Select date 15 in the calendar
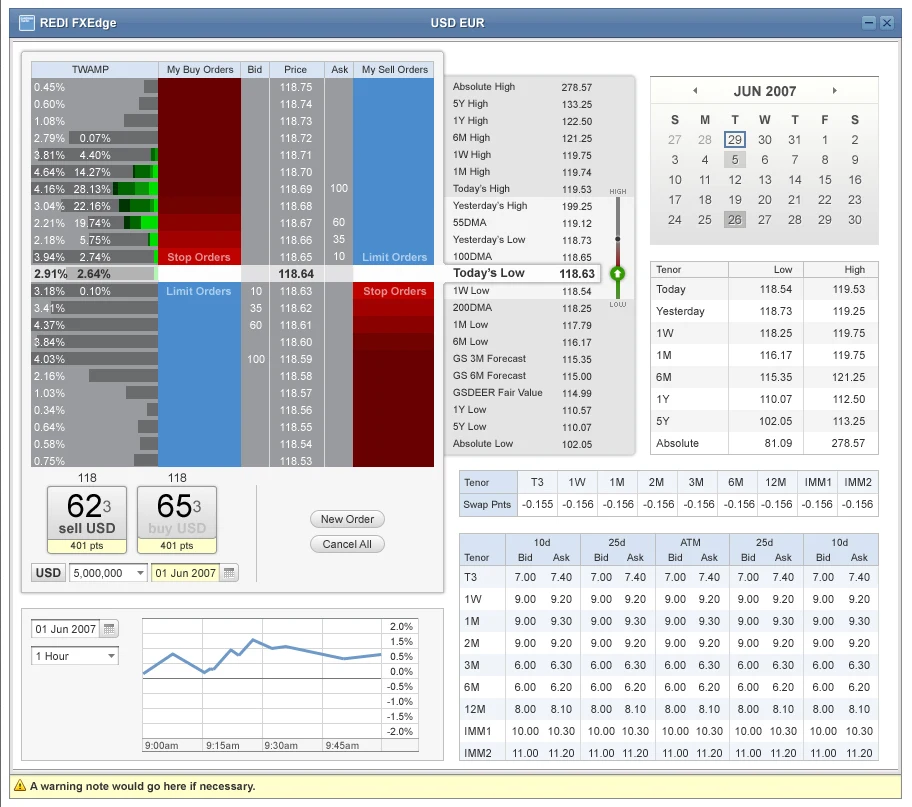Image resolution: width=912 pixels, height=807 pixels. coord(825,180)
